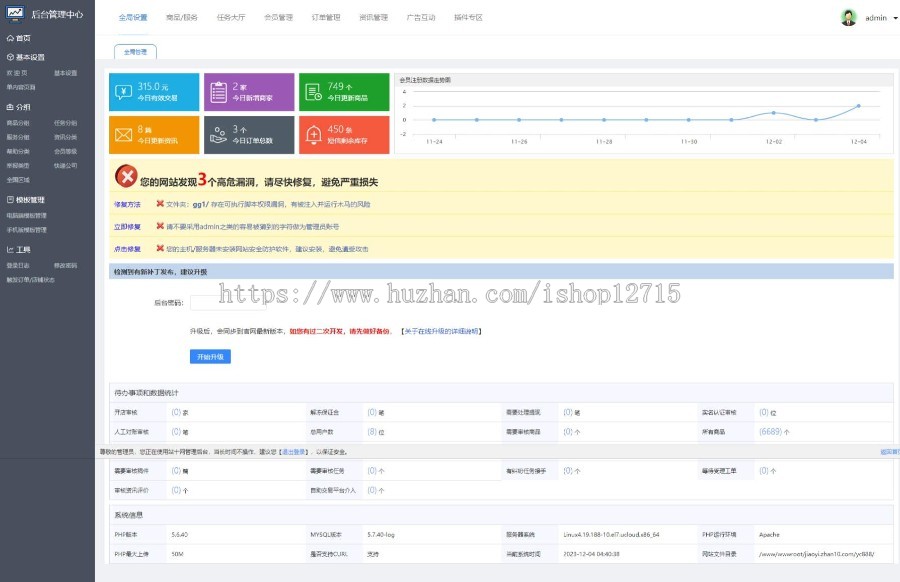
Task: Click the 后台管理中心 logo icon
Action: point(15,16)
